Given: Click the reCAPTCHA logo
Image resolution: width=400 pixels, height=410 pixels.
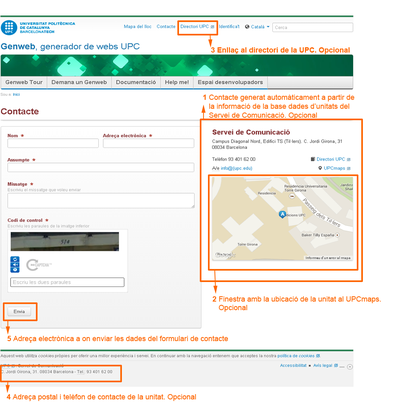Looking at the screenshot, I should click(39, 265).
